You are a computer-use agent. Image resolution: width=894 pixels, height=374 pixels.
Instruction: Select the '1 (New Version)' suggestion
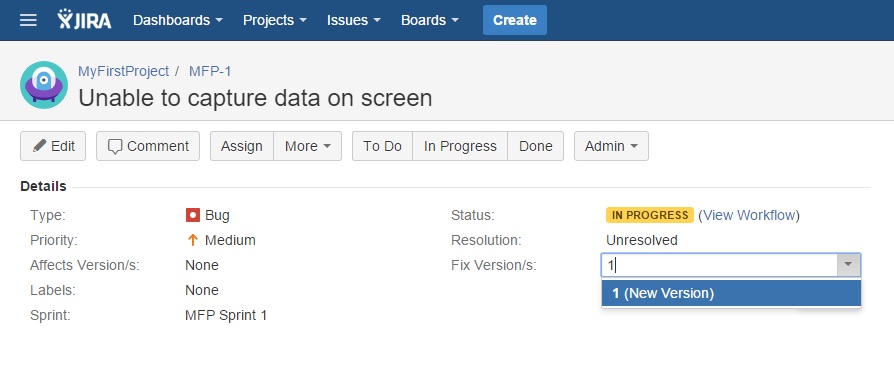[x=732, y=293]
